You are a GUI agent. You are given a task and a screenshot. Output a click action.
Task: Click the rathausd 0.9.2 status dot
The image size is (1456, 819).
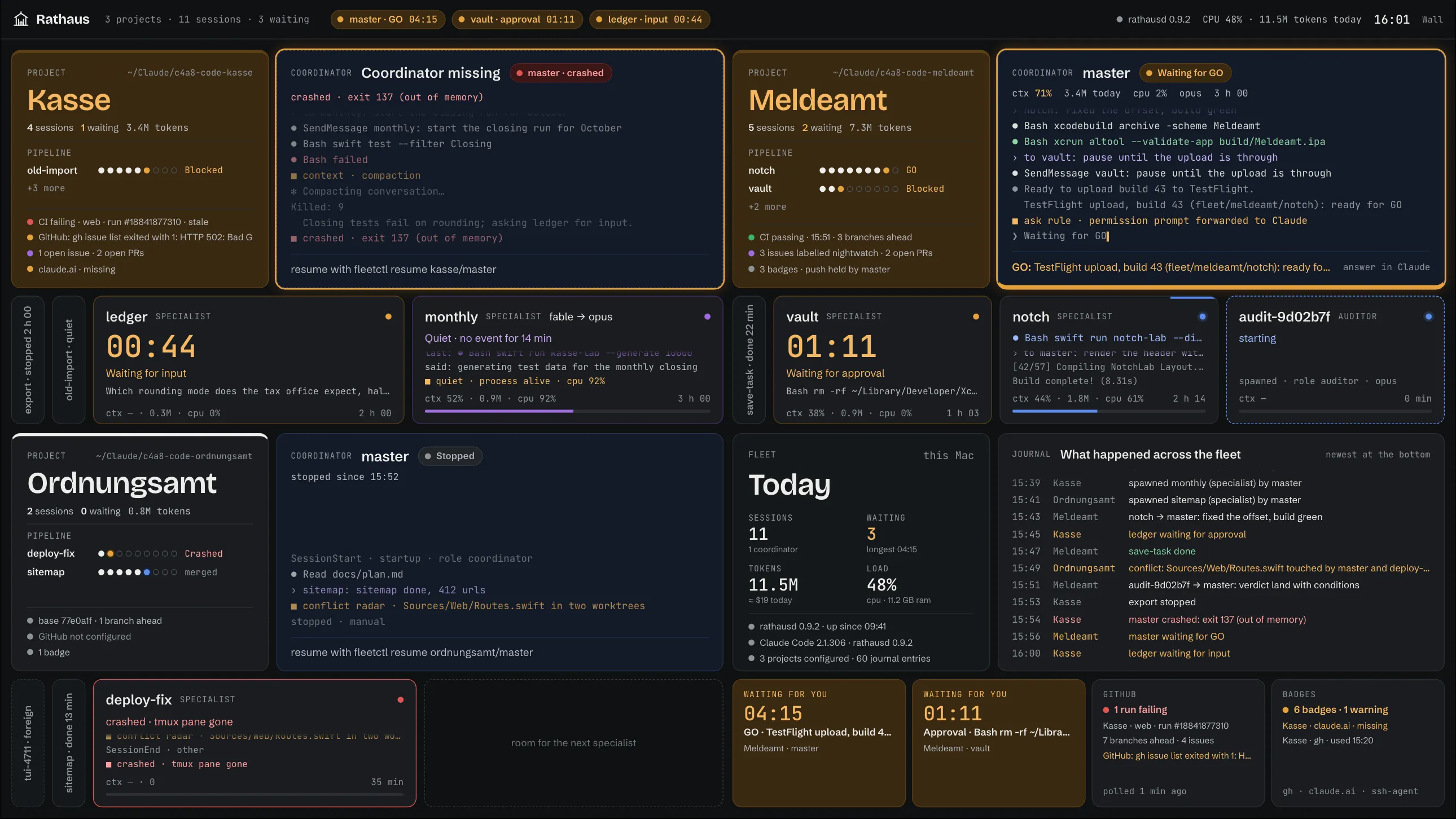pos(1119,19)
